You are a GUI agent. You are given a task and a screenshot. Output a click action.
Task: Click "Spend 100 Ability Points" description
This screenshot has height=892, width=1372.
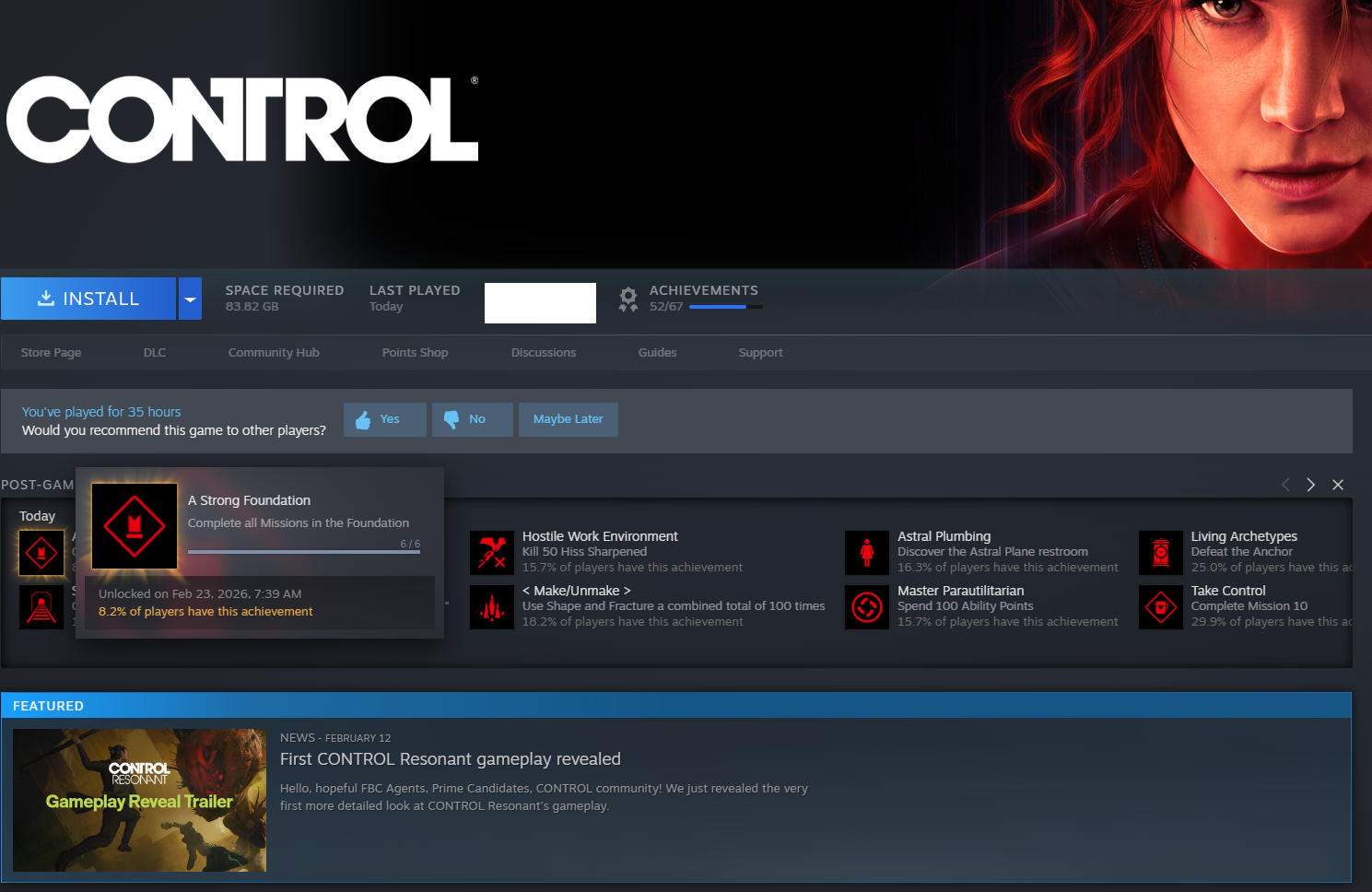coord(966,606)
